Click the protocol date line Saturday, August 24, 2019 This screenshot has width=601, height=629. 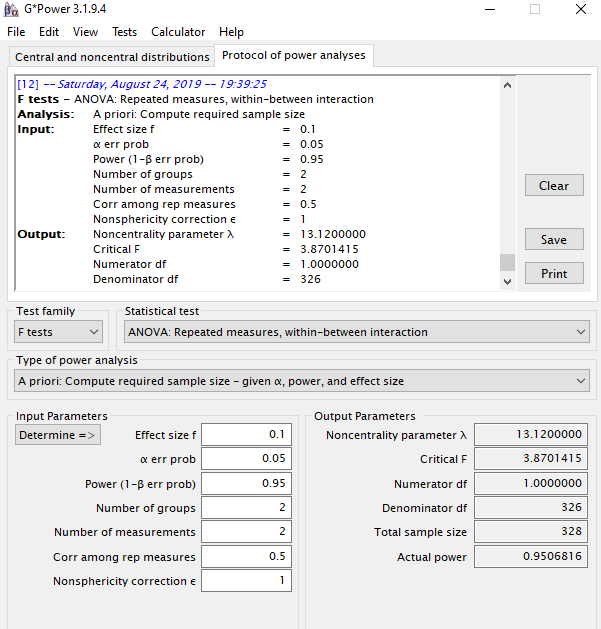click(142, 84)
